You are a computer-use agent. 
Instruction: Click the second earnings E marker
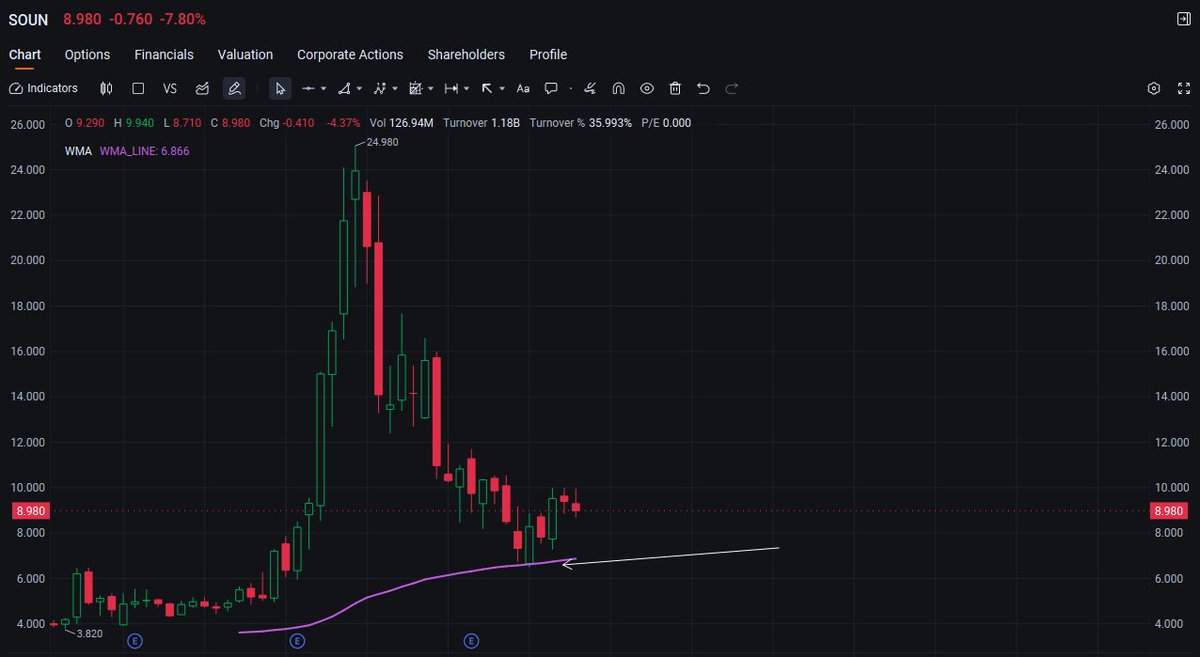297,640
